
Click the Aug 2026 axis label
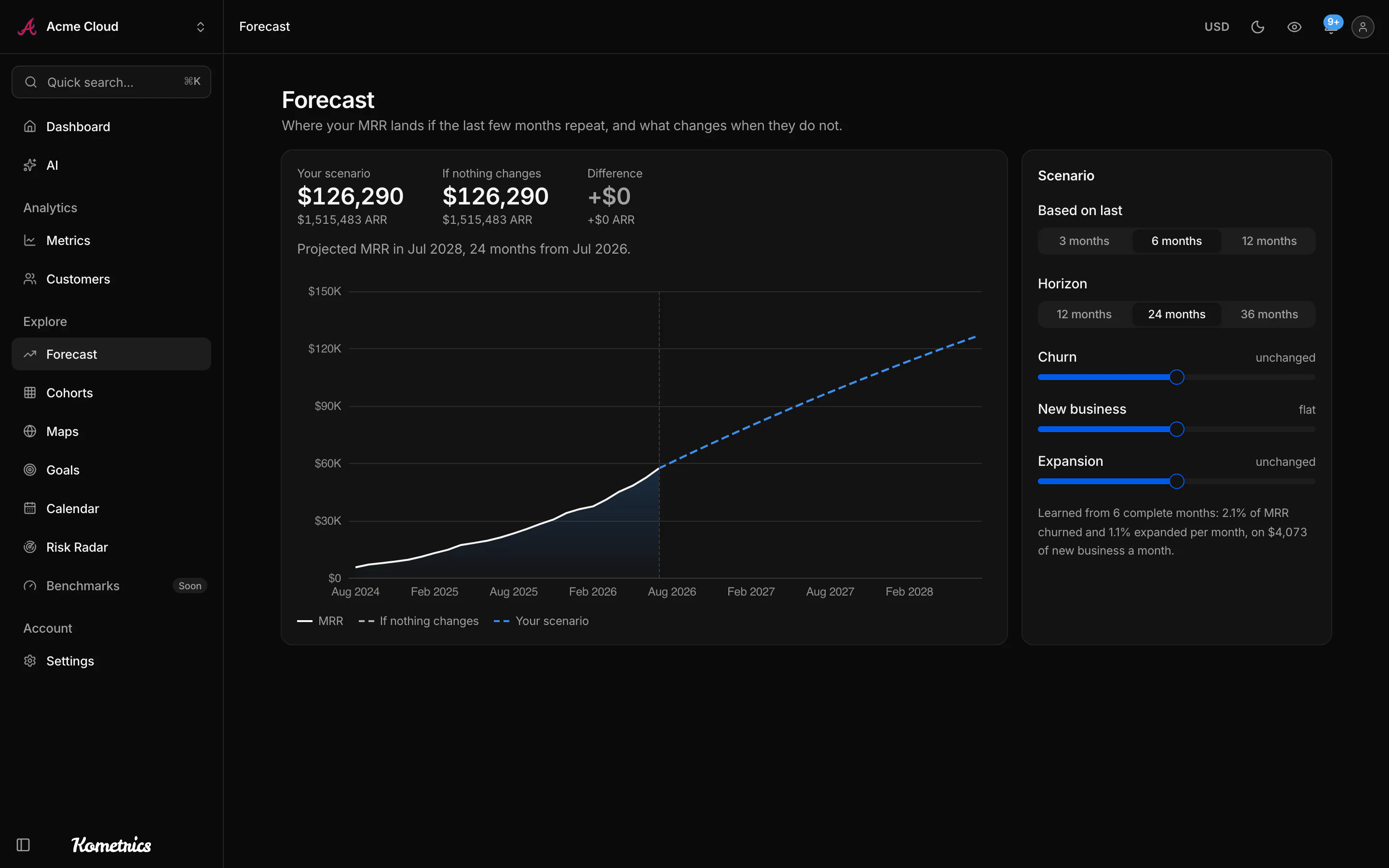[671, 591]
